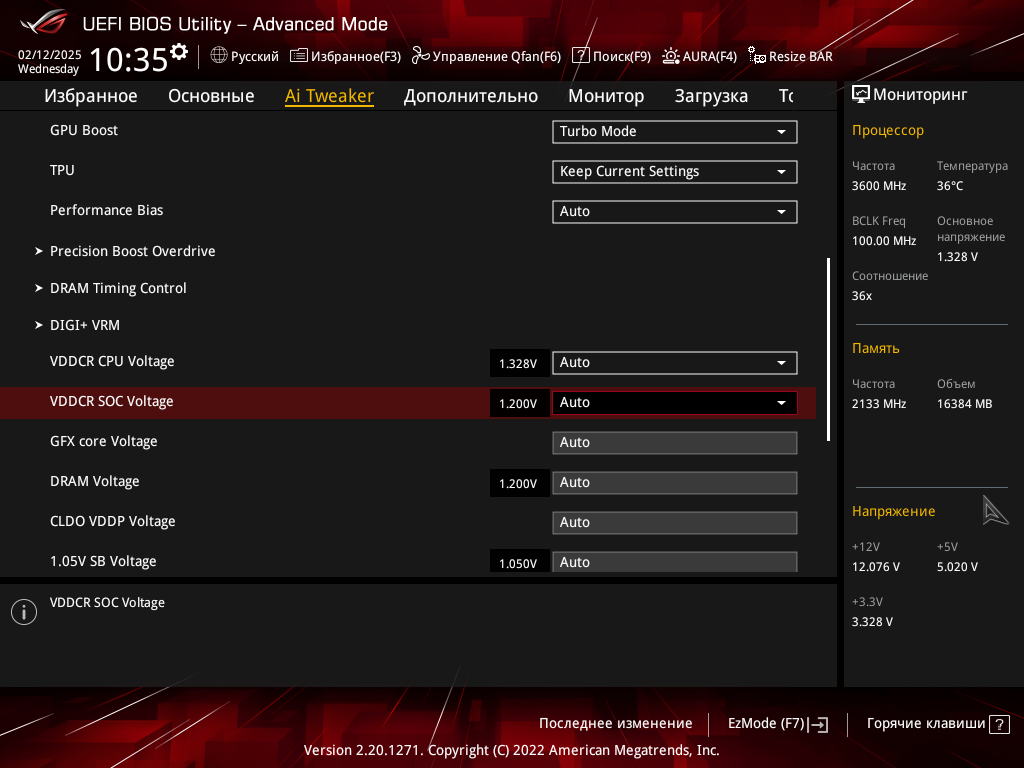Click the GFX core Voltage input field
This screenshot has width=1024, height=768.
point(675,443)
